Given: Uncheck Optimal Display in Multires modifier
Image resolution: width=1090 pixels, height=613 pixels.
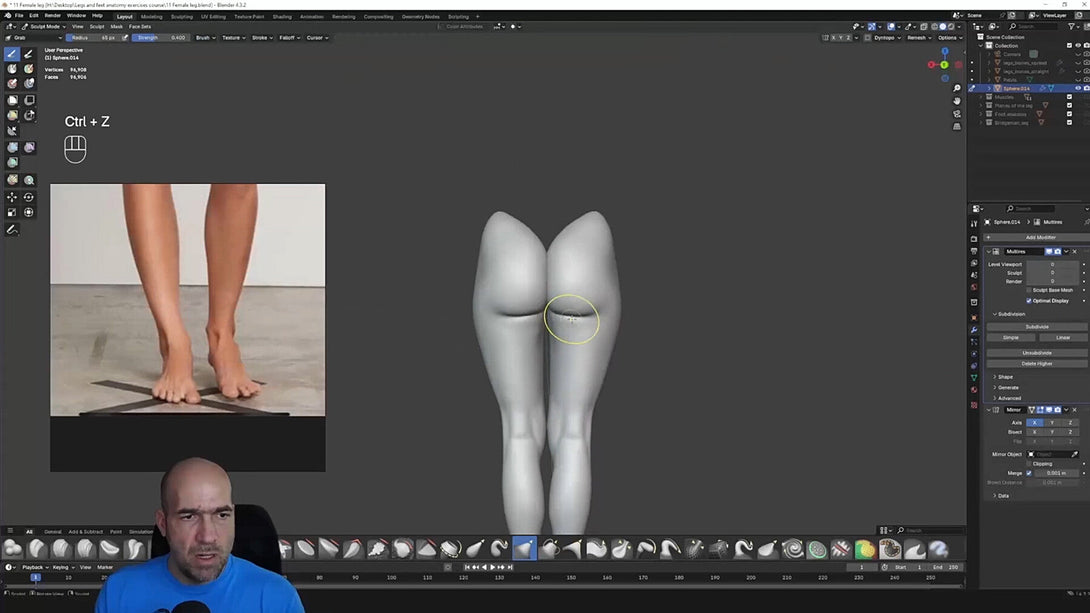Looking at the screenshot, I should pyautogui.click(x=1029, y=301).
